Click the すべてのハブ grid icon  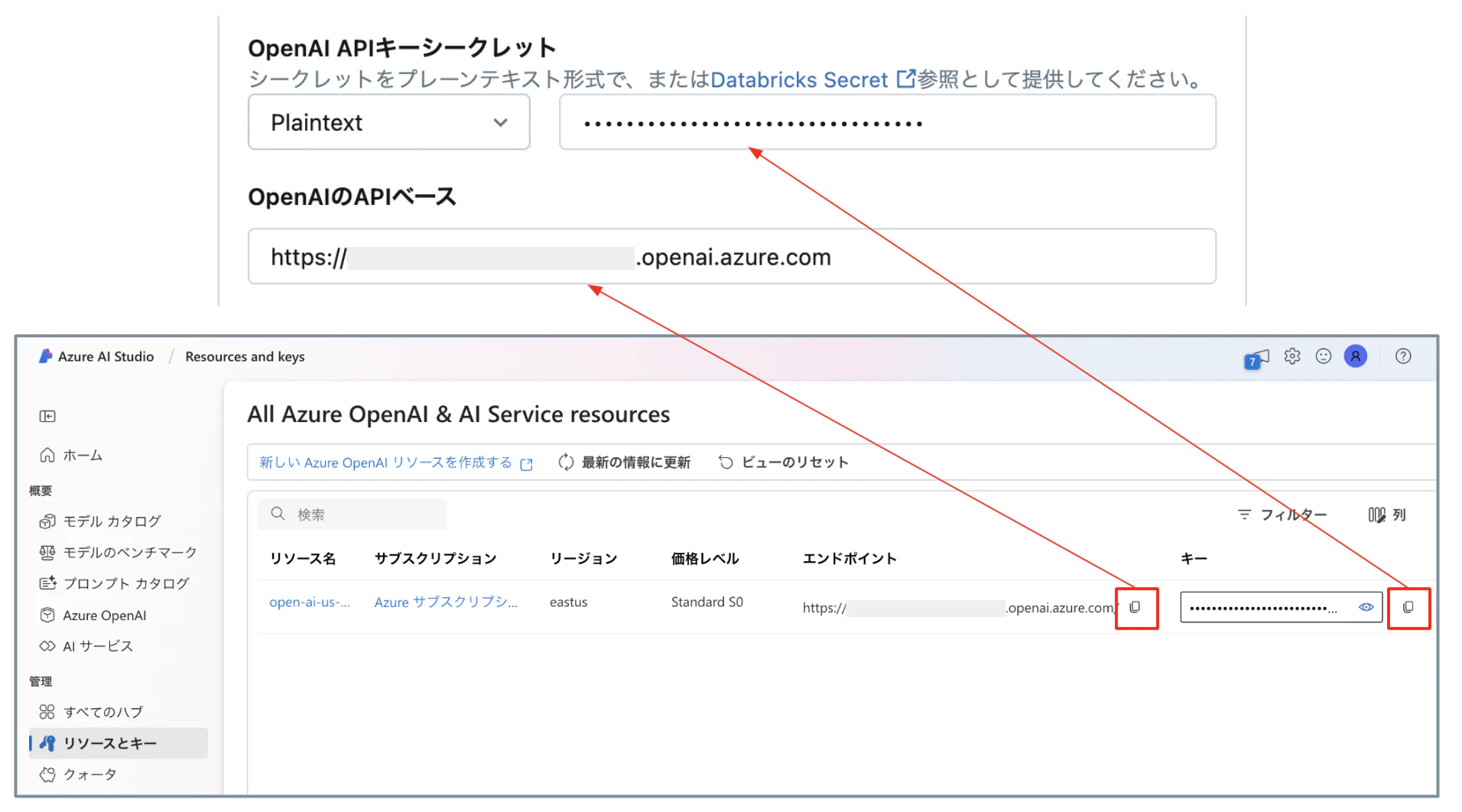tap(47, 712)
